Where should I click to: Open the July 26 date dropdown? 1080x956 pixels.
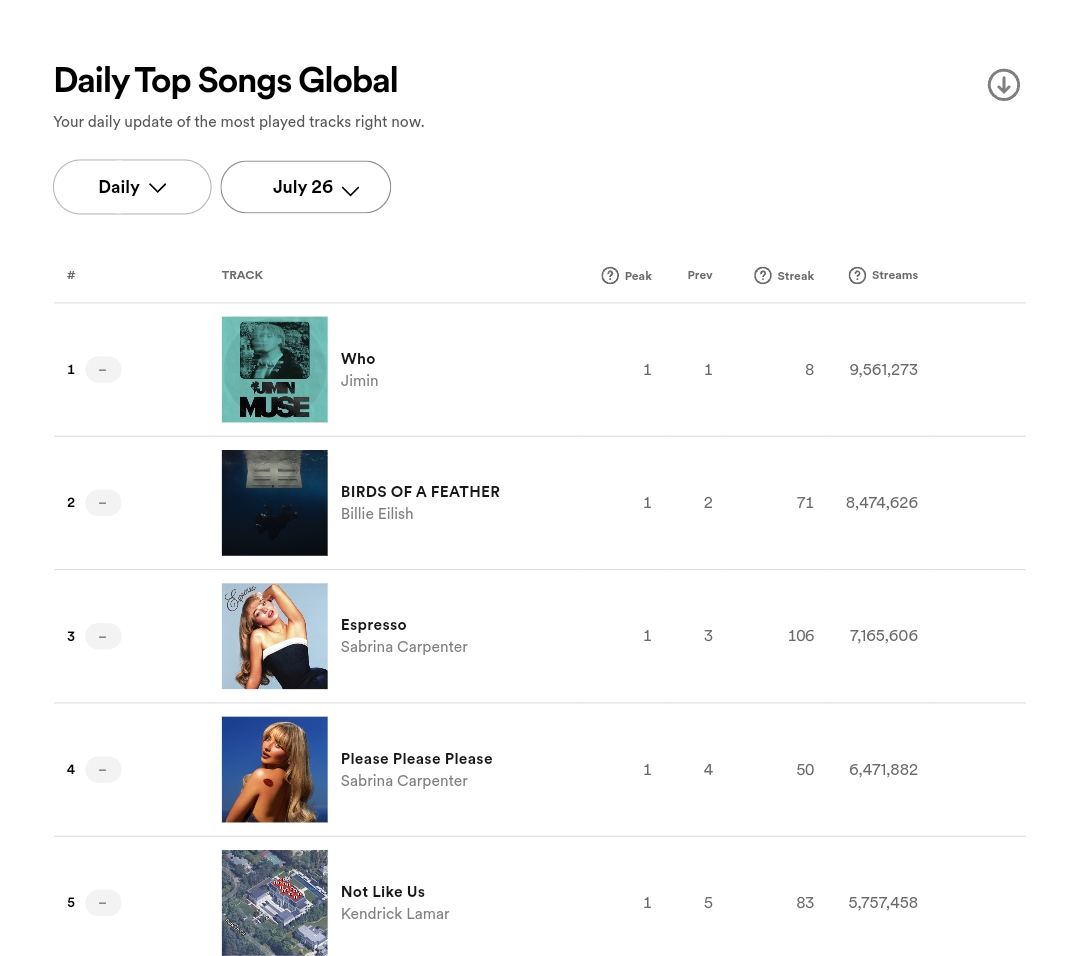(306, 187)
